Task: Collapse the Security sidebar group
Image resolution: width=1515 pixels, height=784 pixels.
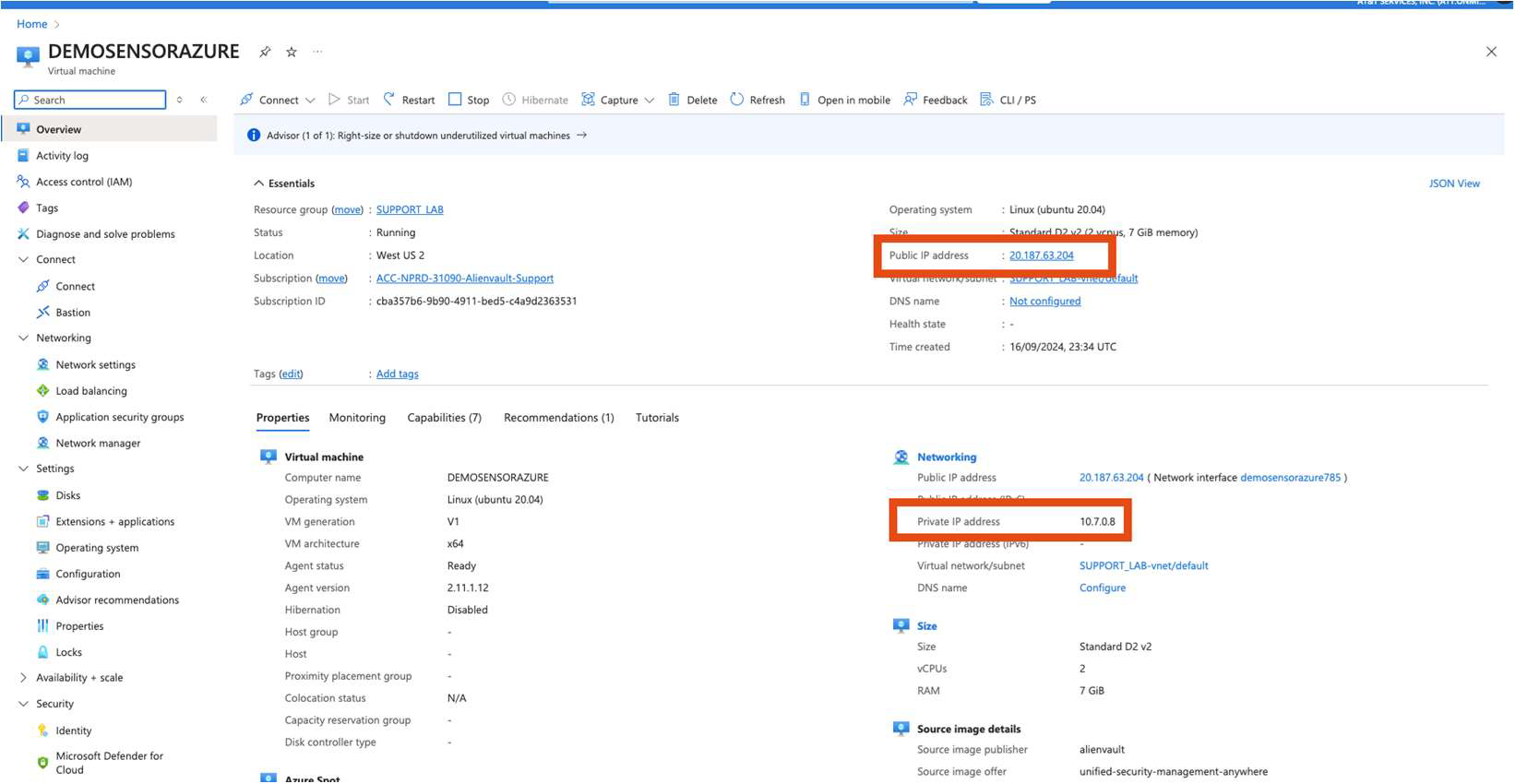Action: tap(24, 704)
